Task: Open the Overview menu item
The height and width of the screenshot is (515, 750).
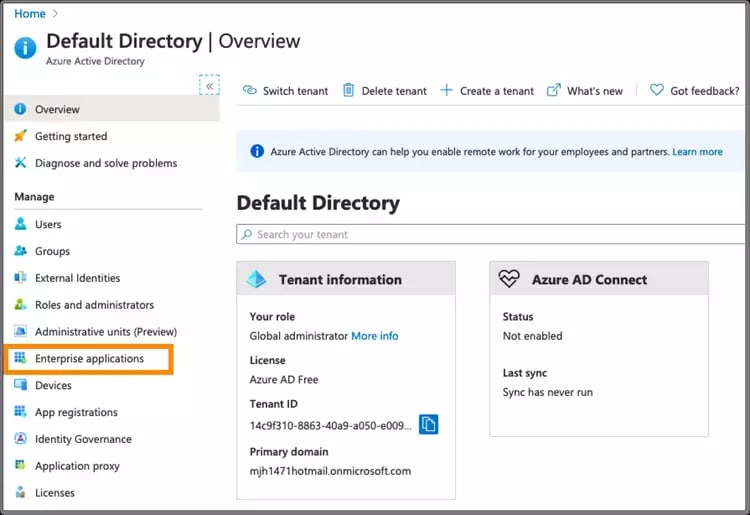Action: pyautogui.click(x=113, y=109)
